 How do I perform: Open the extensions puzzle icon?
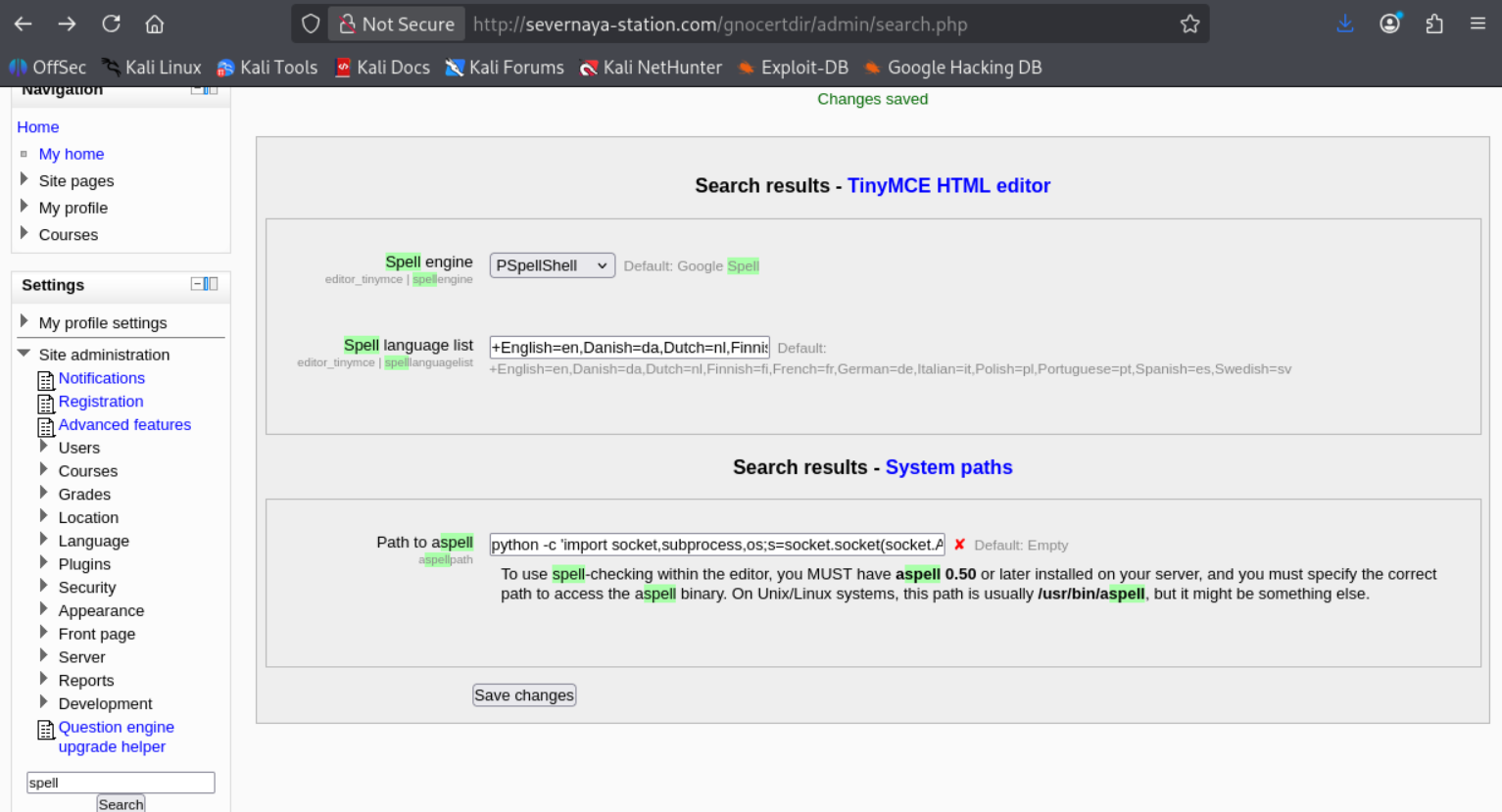coord(1434,24)
